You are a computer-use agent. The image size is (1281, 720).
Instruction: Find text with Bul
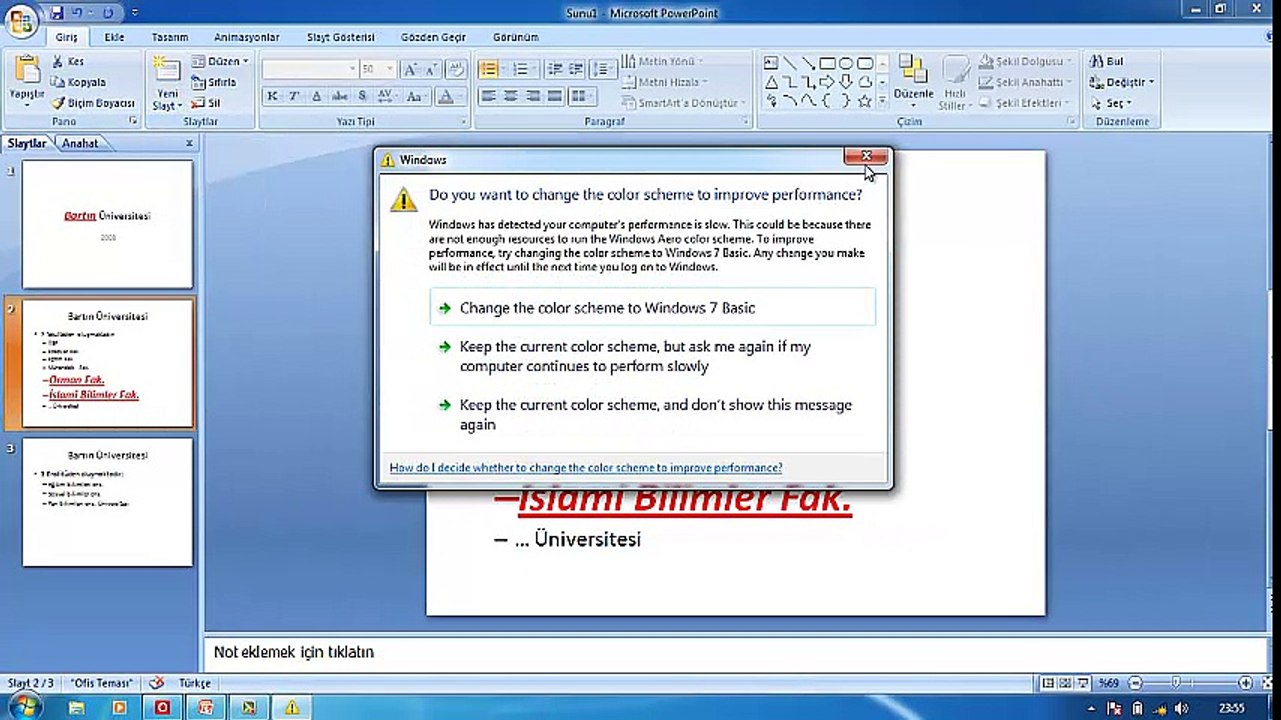(1107, 61)
